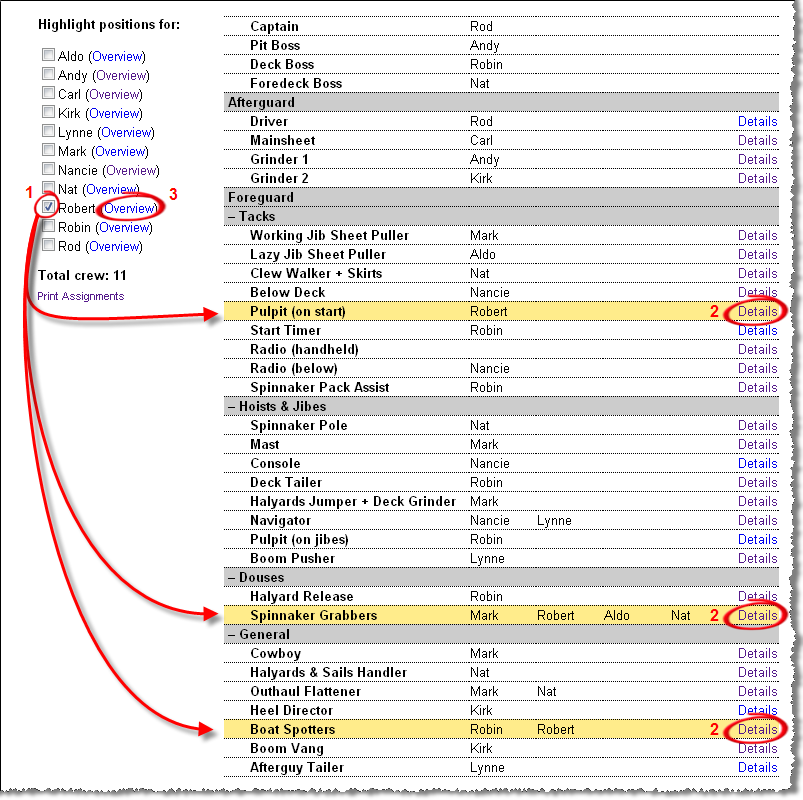
Task: View Details for Boat Spotters
Action: coord(757,729)
